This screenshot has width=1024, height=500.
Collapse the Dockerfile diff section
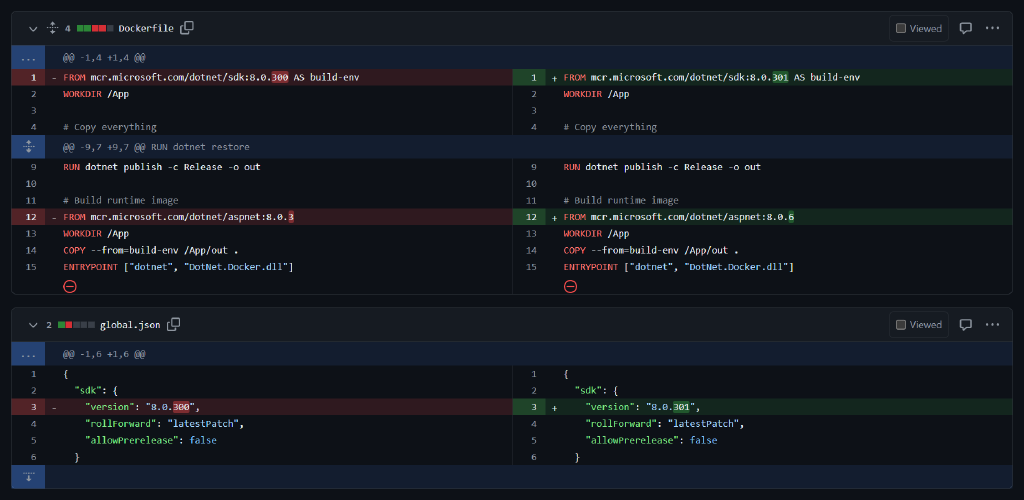pyautogui.click(x=33, y=28)
